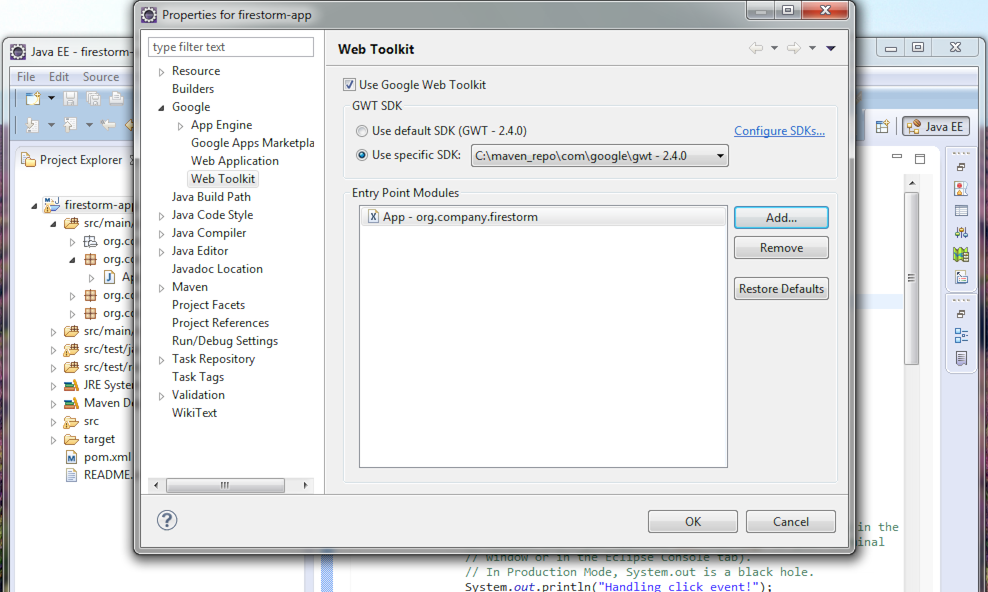Image resolution: width=988 pixels, height=592 pixels.
Task: Collapse the Google category
Action: [x=161, y=108]
